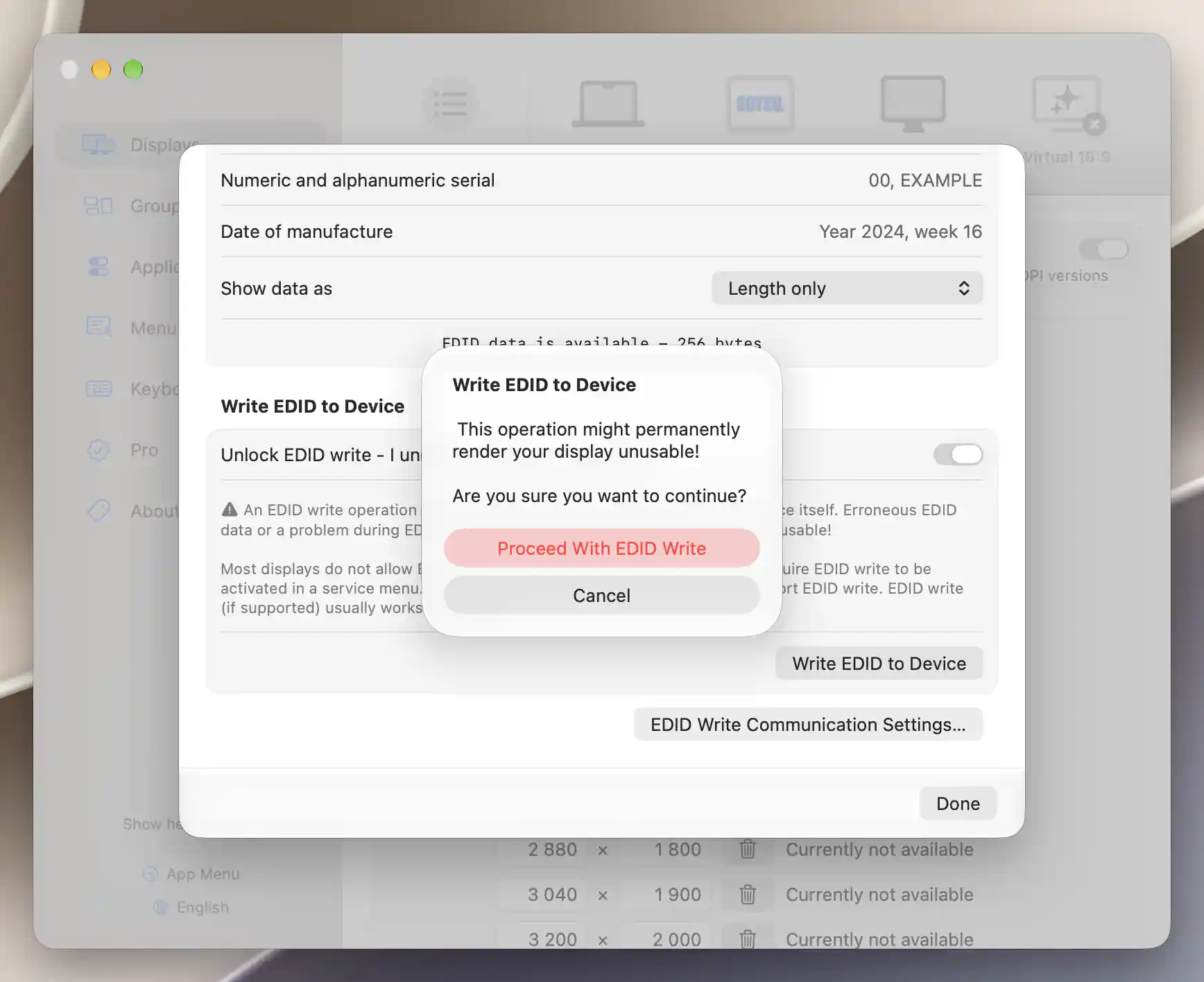Open EDID Write Communication Settings
Screen dimensions: 1204x982
tap(808, 725)
